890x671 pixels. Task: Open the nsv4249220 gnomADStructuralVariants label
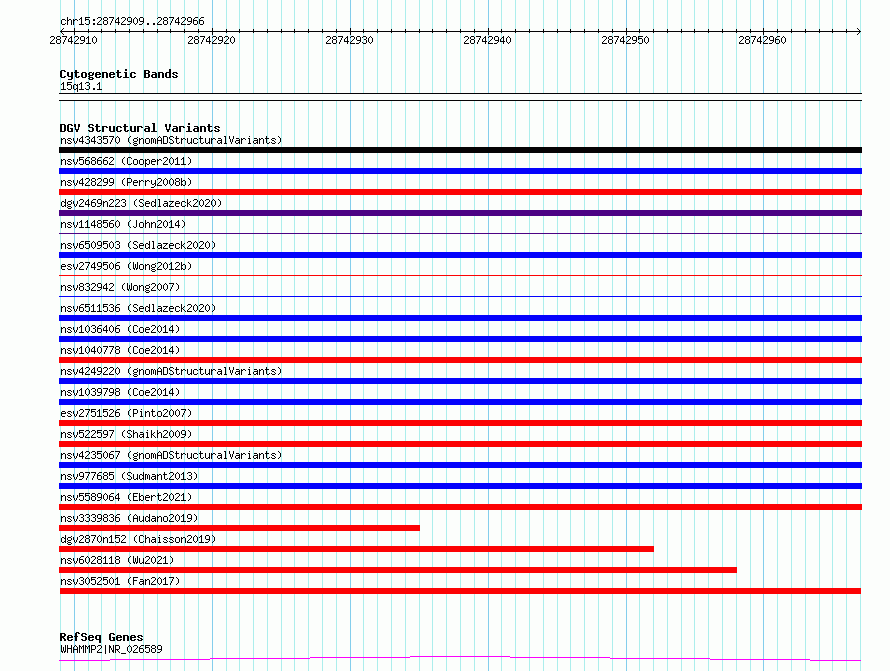coord(171,371)
